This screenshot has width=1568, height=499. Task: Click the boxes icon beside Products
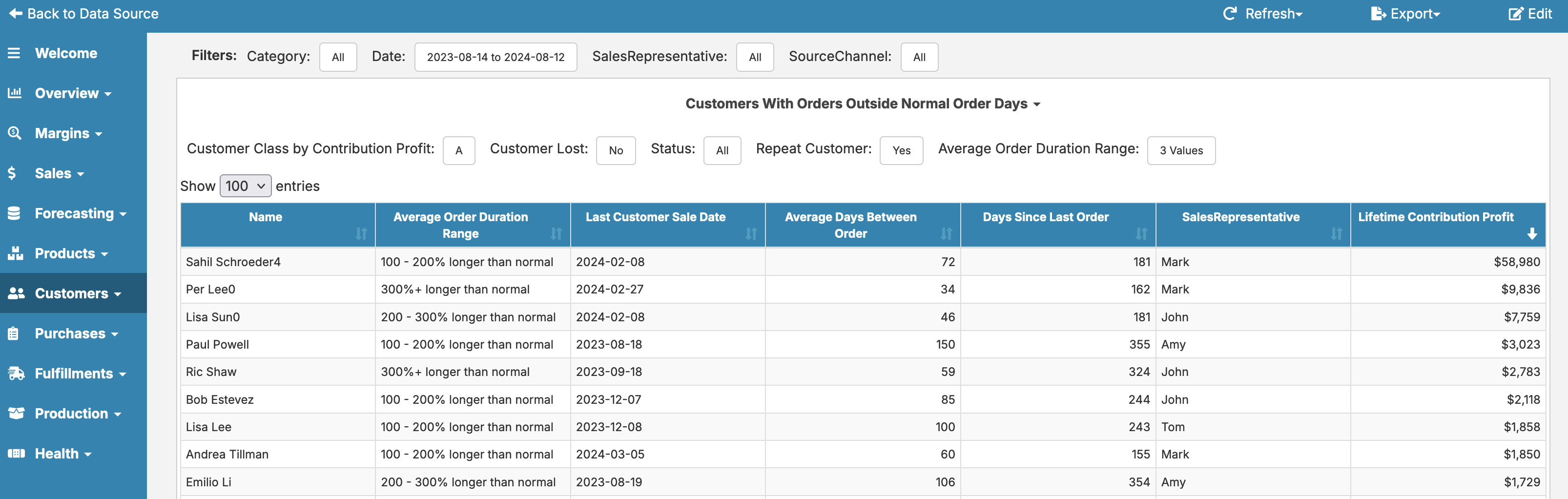point(15,253)
